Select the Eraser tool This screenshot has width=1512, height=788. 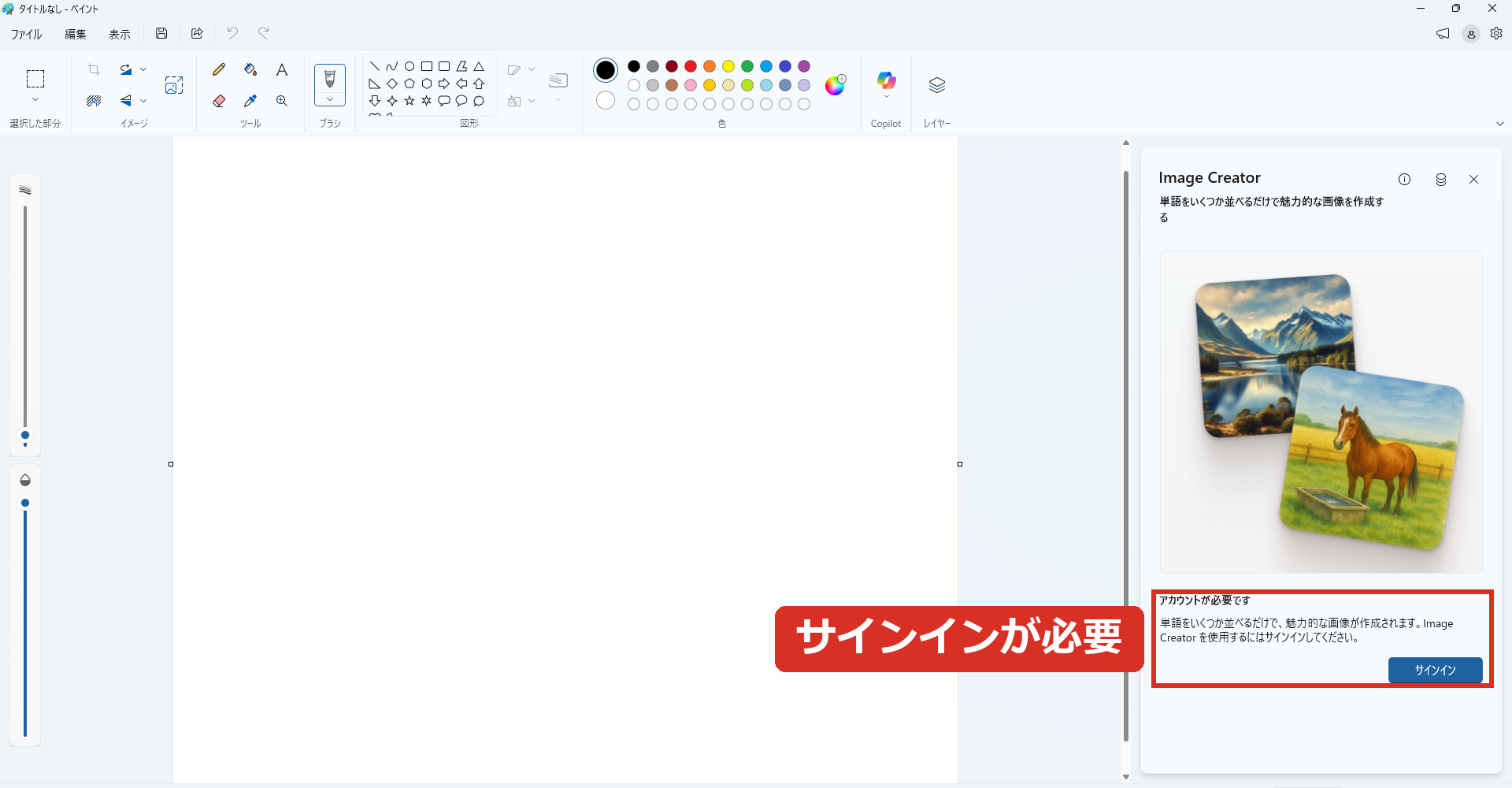point(219,101)
